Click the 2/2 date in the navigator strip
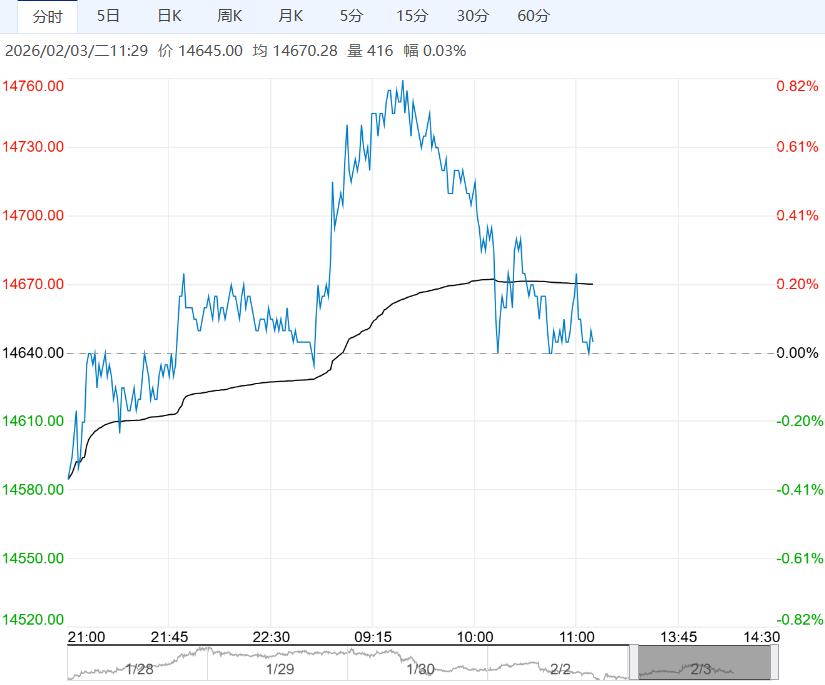825x685 pixels. (560, 668)
